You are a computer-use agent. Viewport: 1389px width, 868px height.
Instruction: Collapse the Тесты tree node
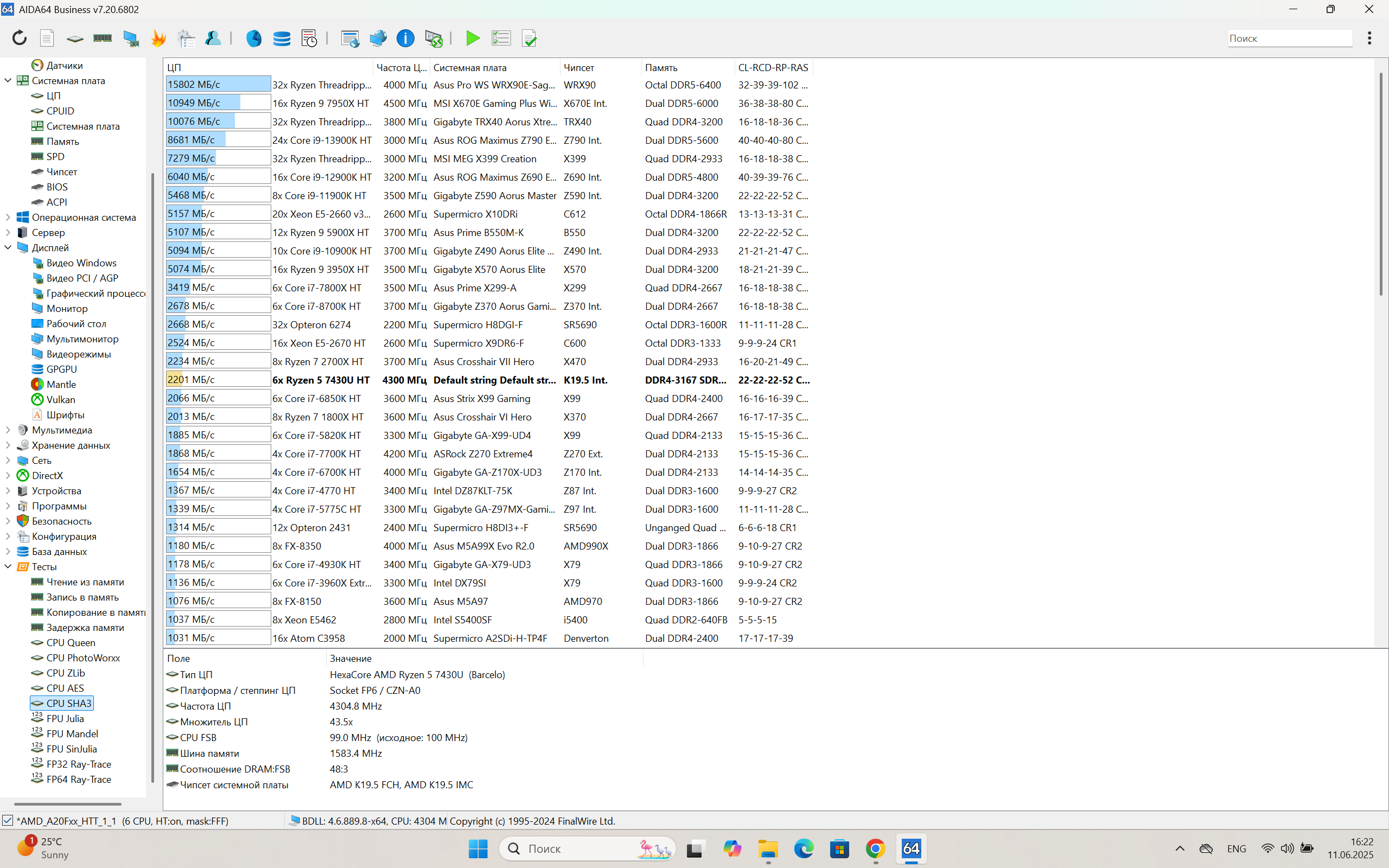click(8, 566)
